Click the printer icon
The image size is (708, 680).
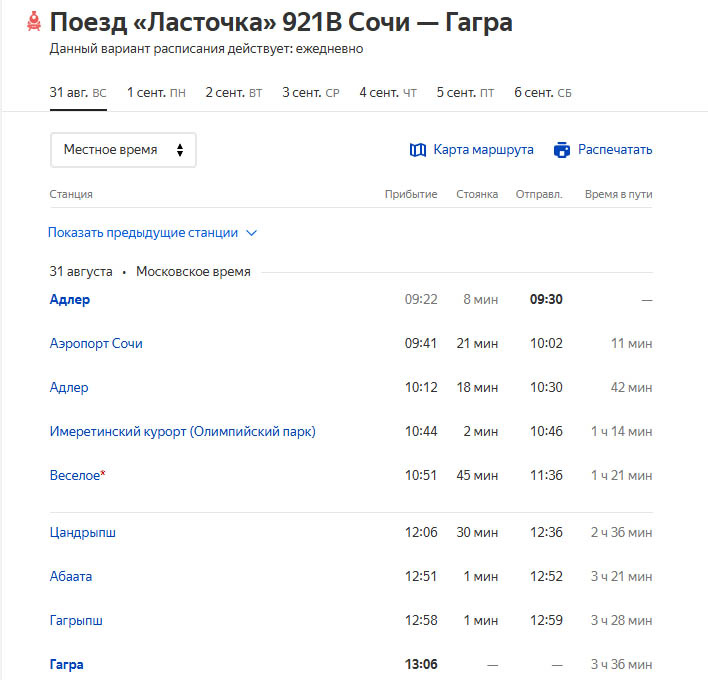click(562, 150)
